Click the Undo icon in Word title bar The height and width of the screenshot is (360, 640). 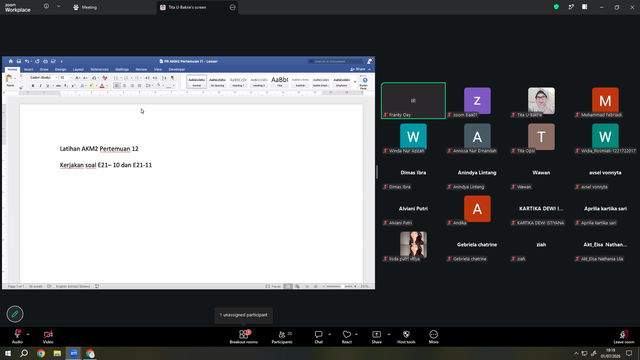[x=27, y=61]
